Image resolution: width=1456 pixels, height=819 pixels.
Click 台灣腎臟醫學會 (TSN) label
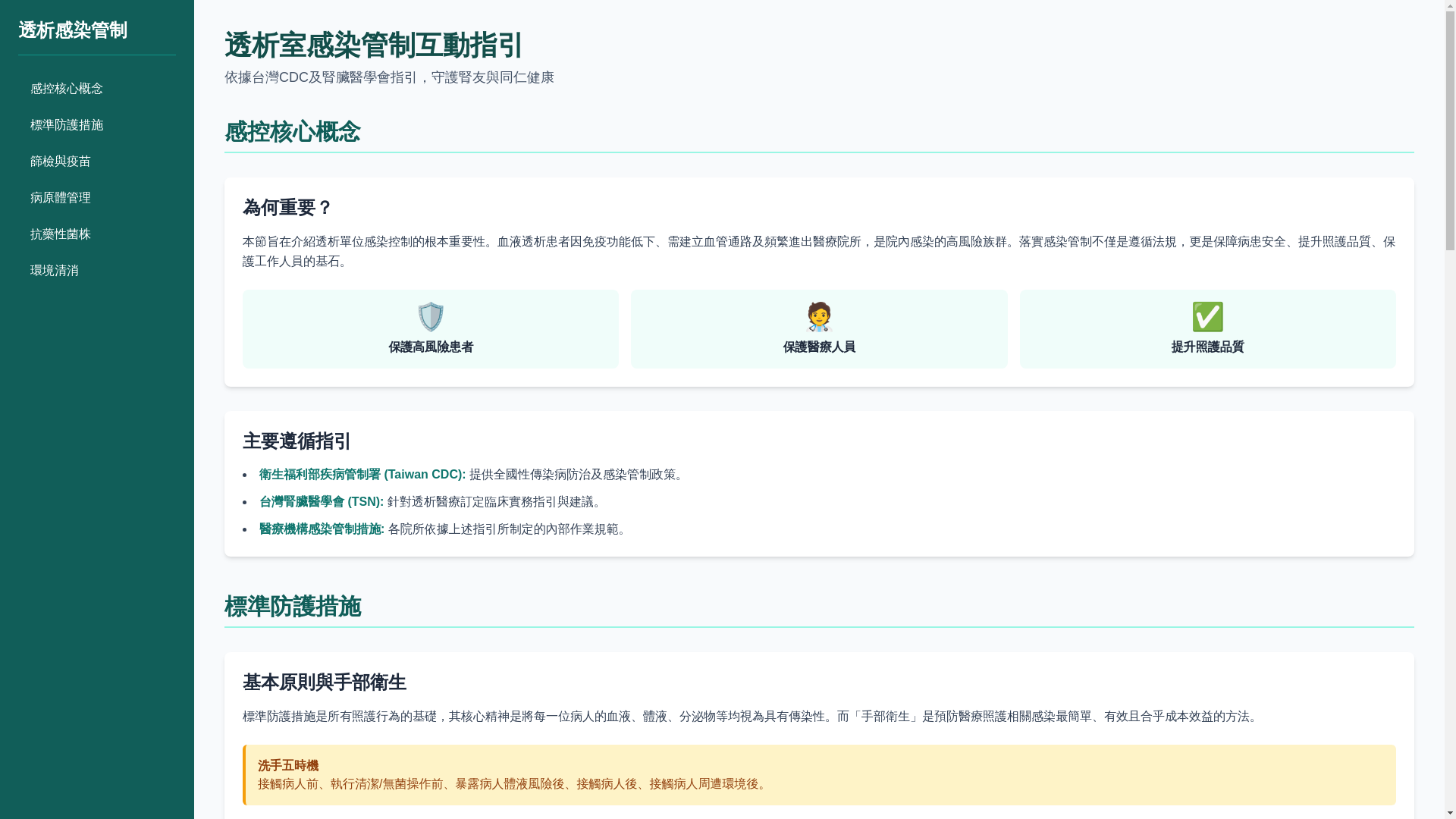322,502
